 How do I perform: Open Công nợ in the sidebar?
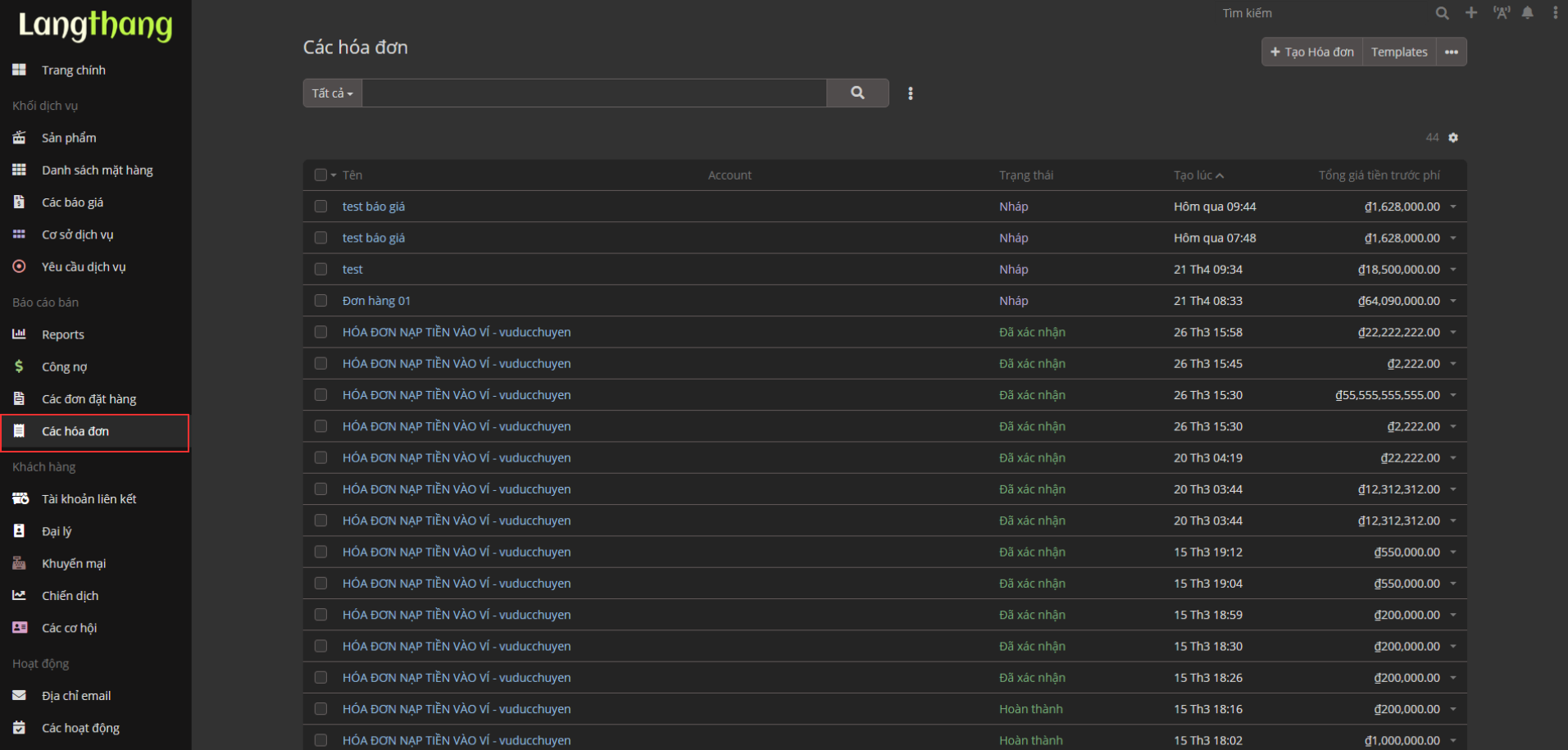coord(64,367)
